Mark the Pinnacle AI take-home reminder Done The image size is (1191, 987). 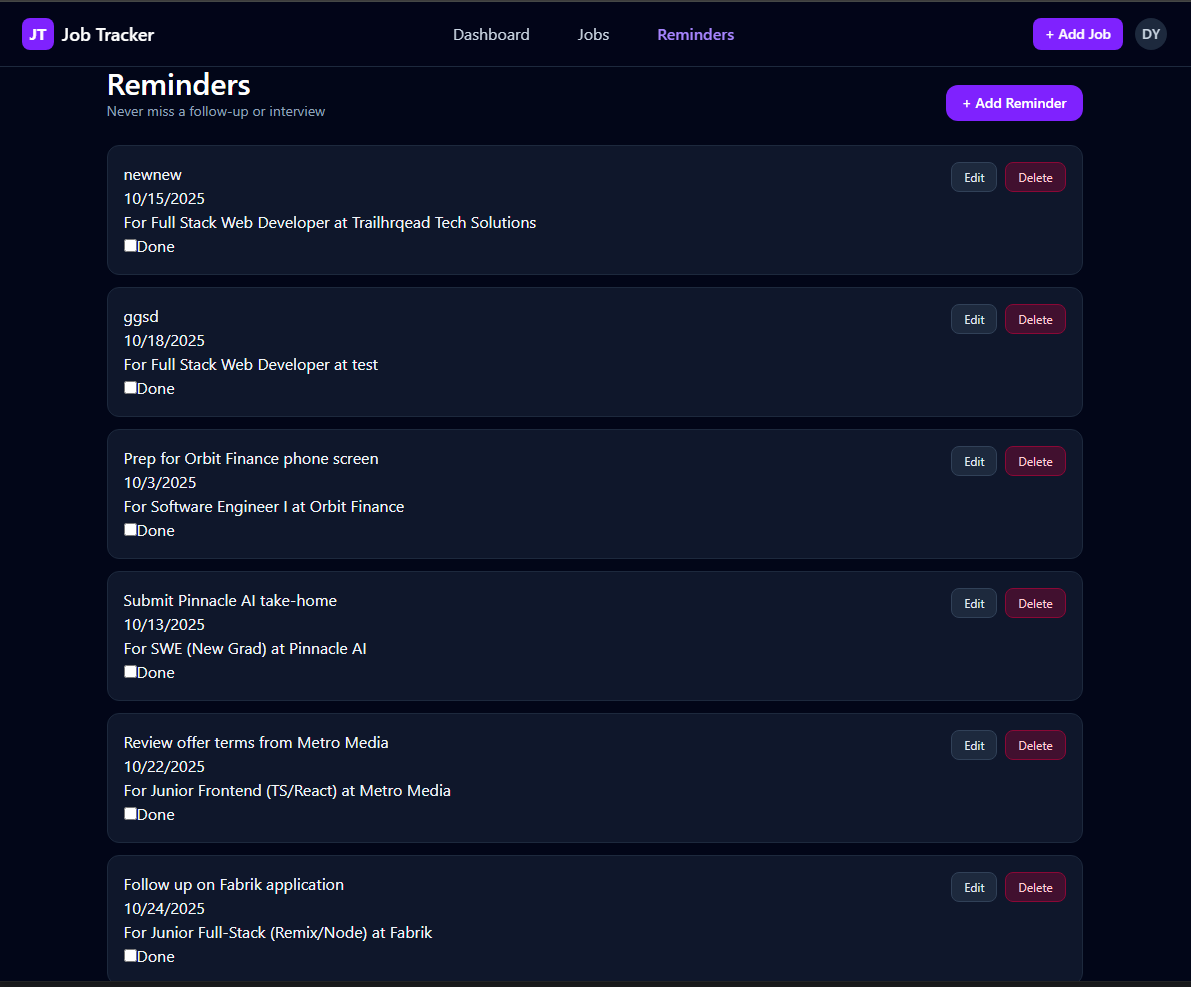pos(130,671)
